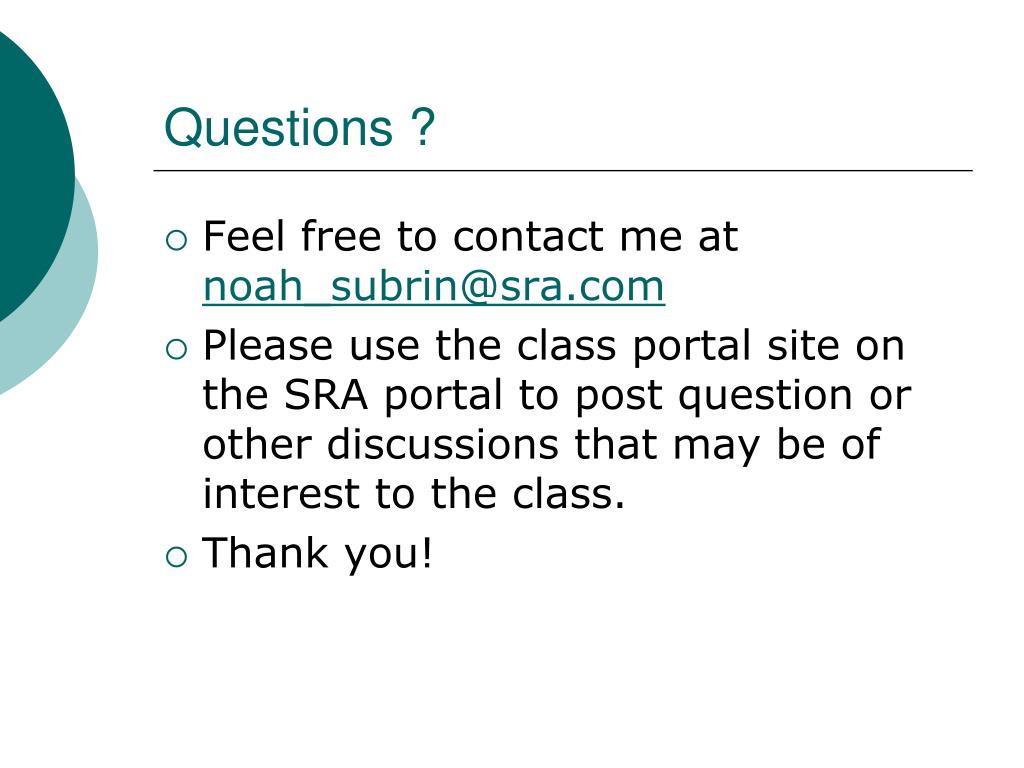Screen dimensions: 1024x768
Task: Click the question mark in the title
Action: pos(423,127)
